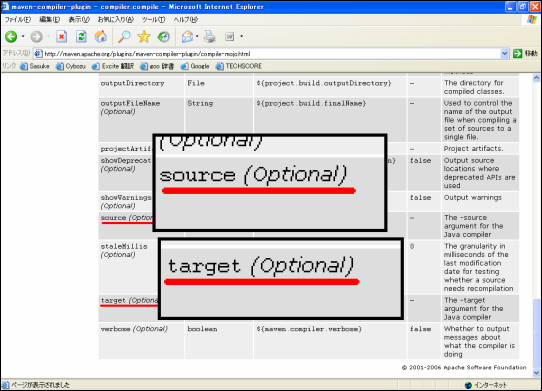Screen dimensions: 542x391
Task: Click the outputFileName parameter name
Action: pos(130,103)
